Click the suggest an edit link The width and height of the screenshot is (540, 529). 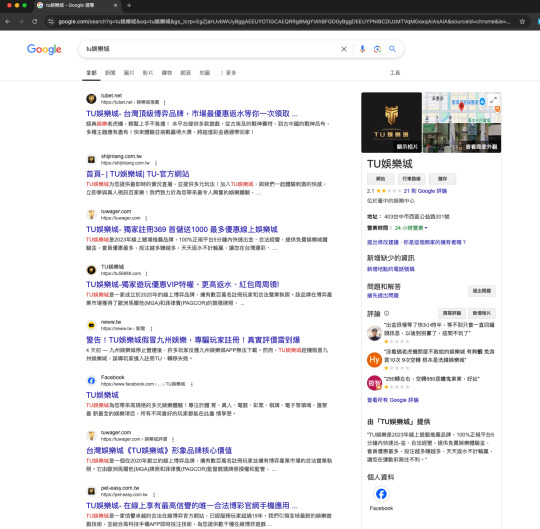pos(382,242)
